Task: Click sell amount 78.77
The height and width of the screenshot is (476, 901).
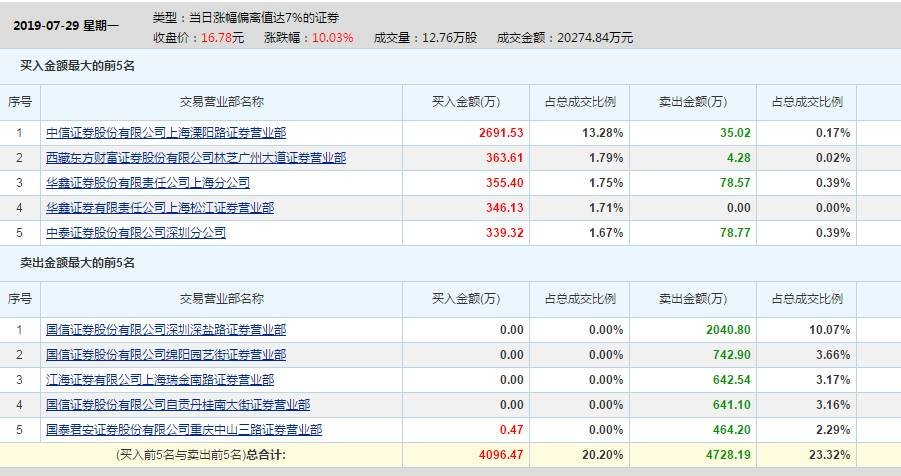Action: pyautogui.click(x=735, y=233)
